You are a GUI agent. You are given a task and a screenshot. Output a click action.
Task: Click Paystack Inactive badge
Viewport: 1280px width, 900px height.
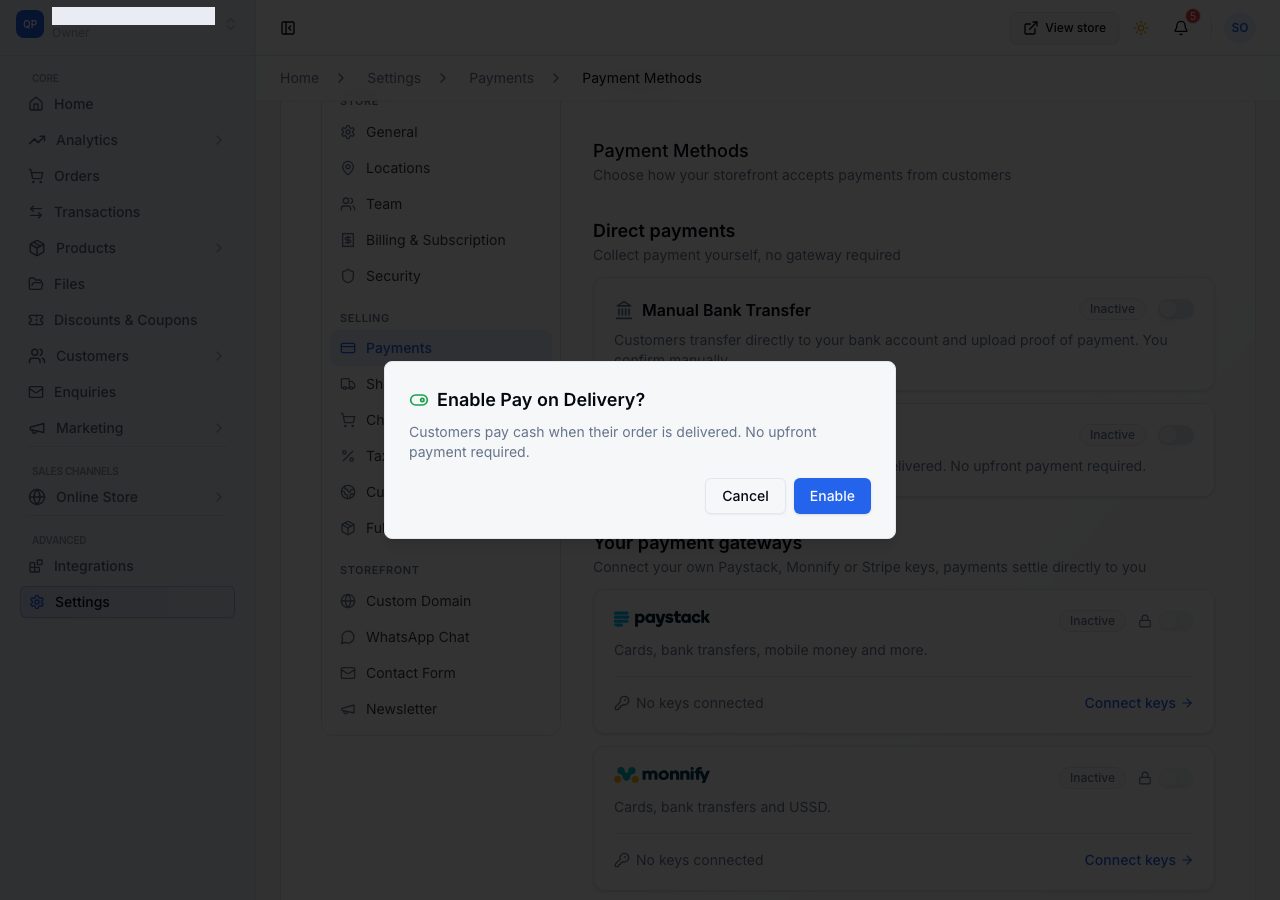click(x=1092, y=621)
